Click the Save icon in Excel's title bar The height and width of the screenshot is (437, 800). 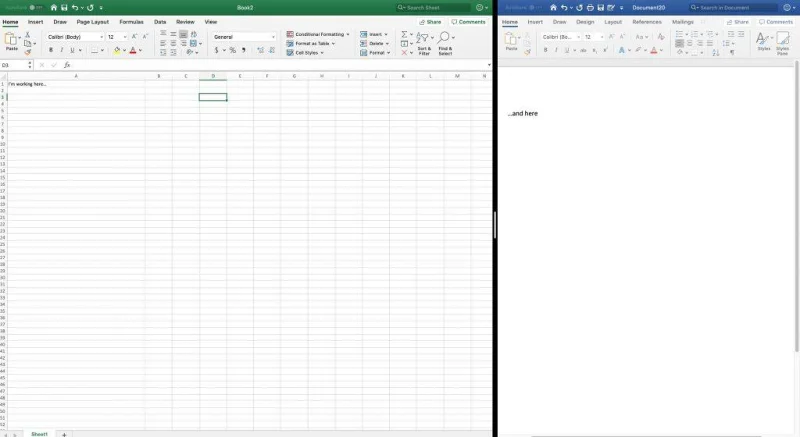pyautogui.click(x=65, y=7)
